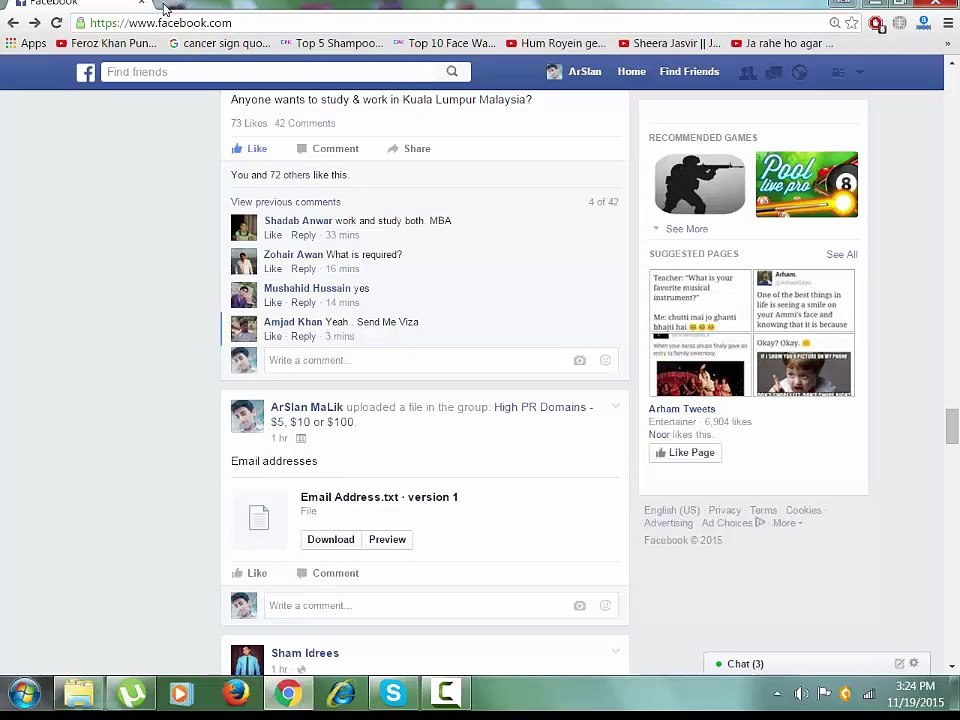960x720 pixels.
Task: Click the search magnifier in Find friends box
Action: (452, 72)
